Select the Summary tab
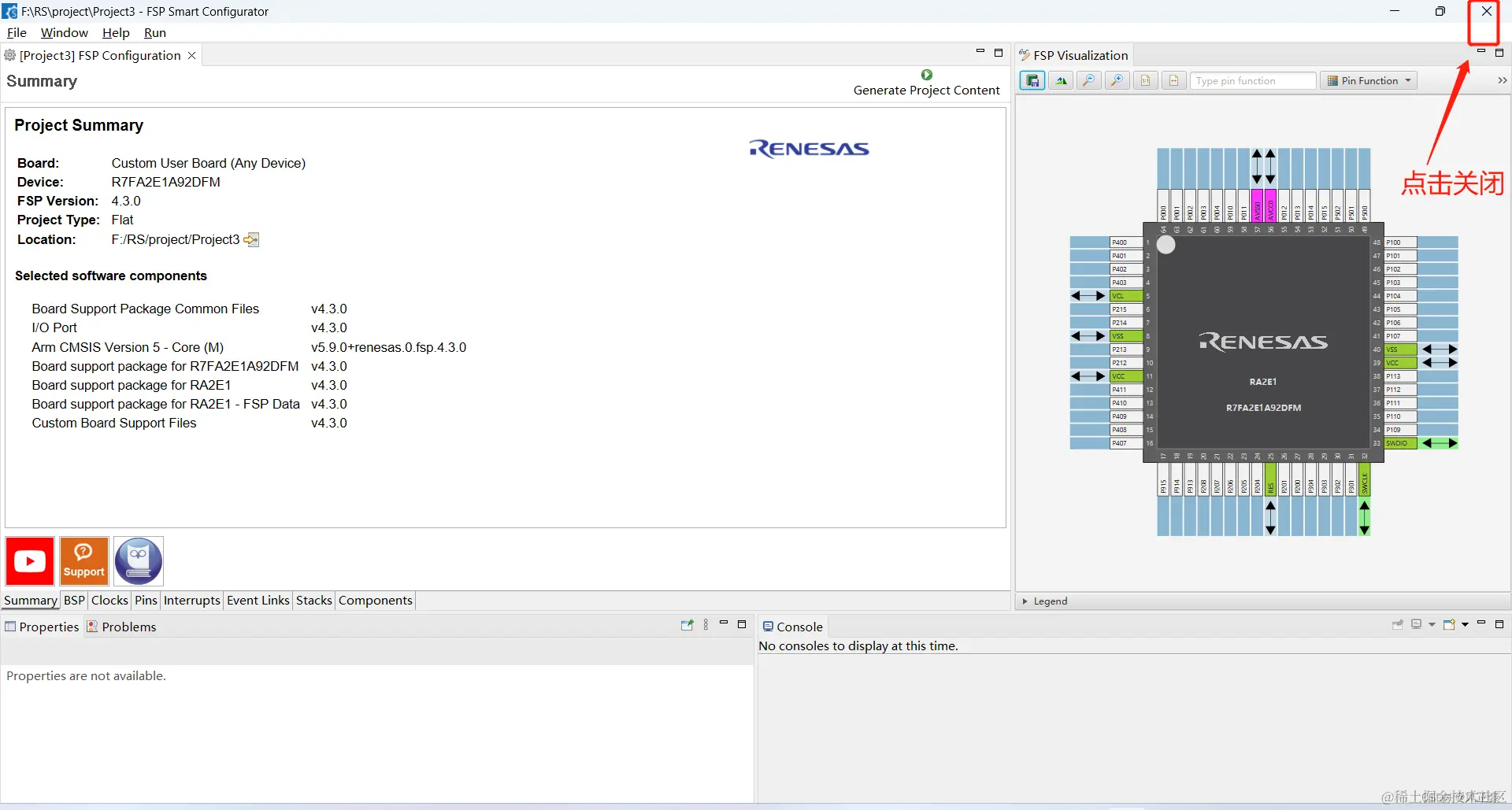This screenshot has width=1512, height=810. (31, 600)
